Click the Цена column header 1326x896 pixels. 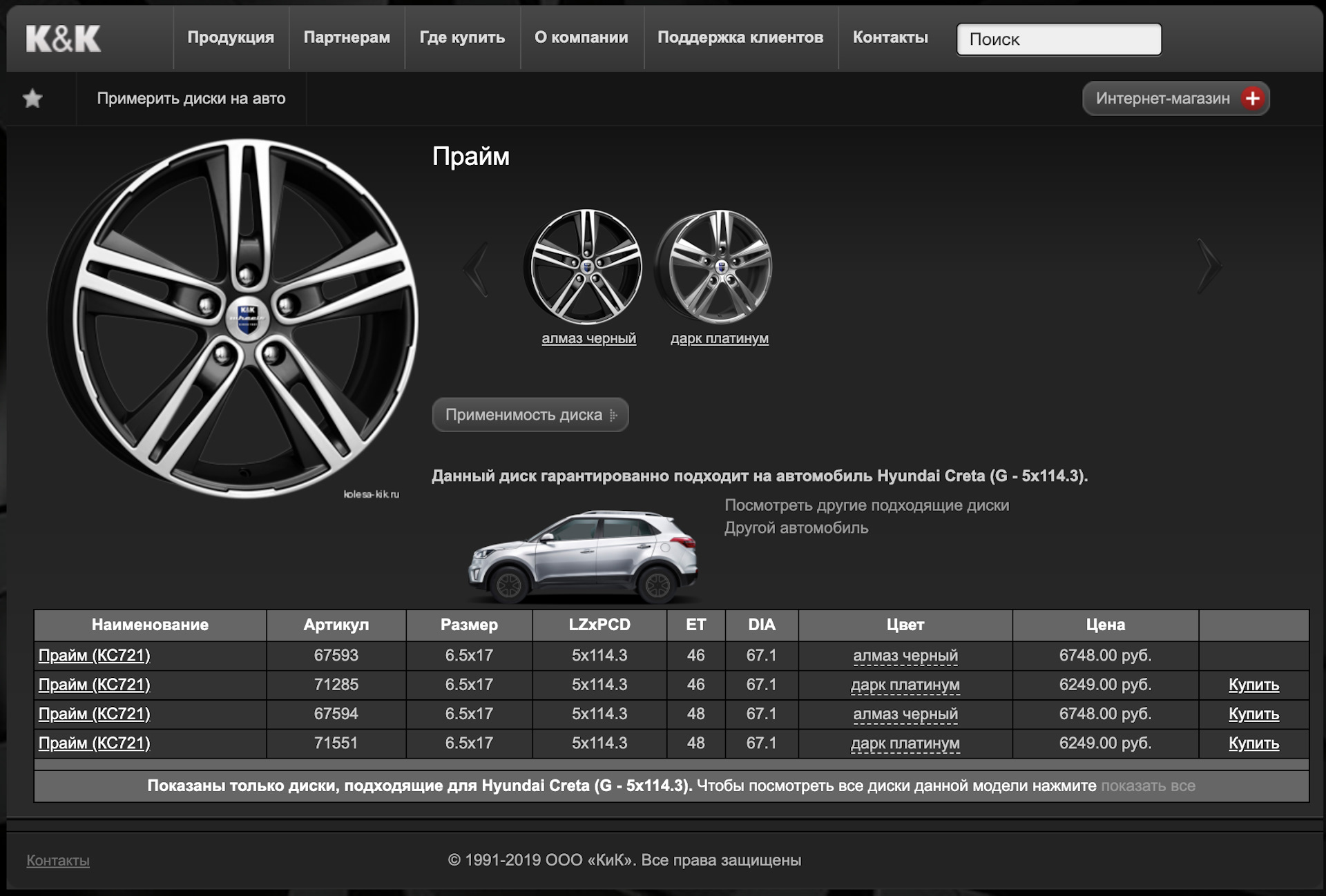[x=1106, y=625]
